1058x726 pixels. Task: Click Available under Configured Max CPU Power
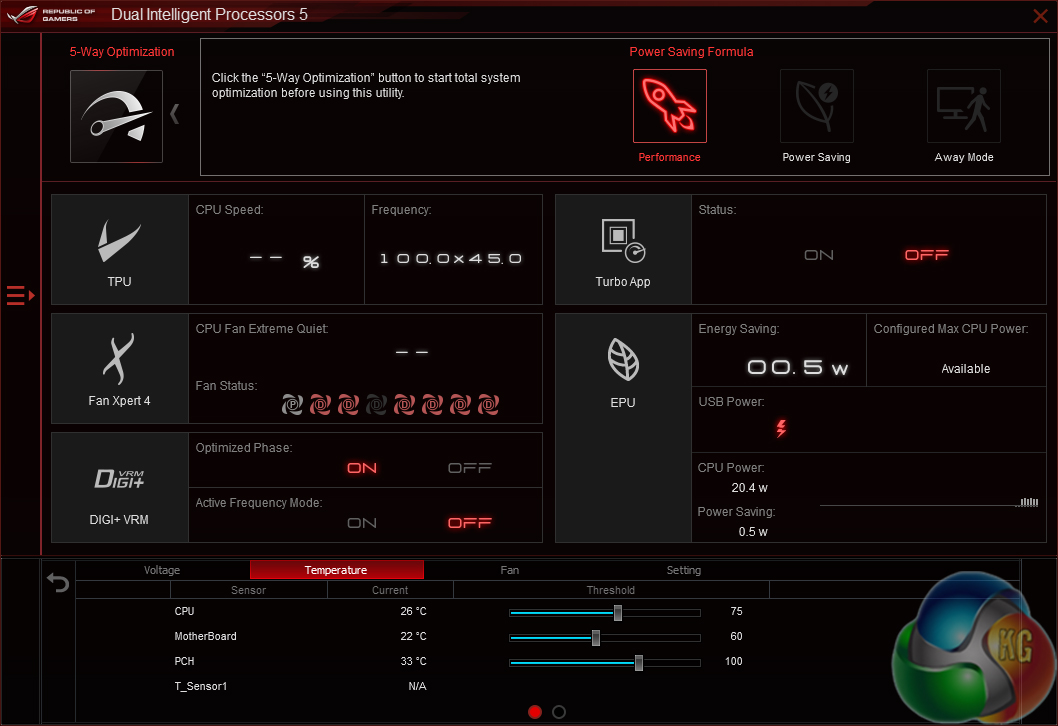pyautogui.click(x=966, y=369)
